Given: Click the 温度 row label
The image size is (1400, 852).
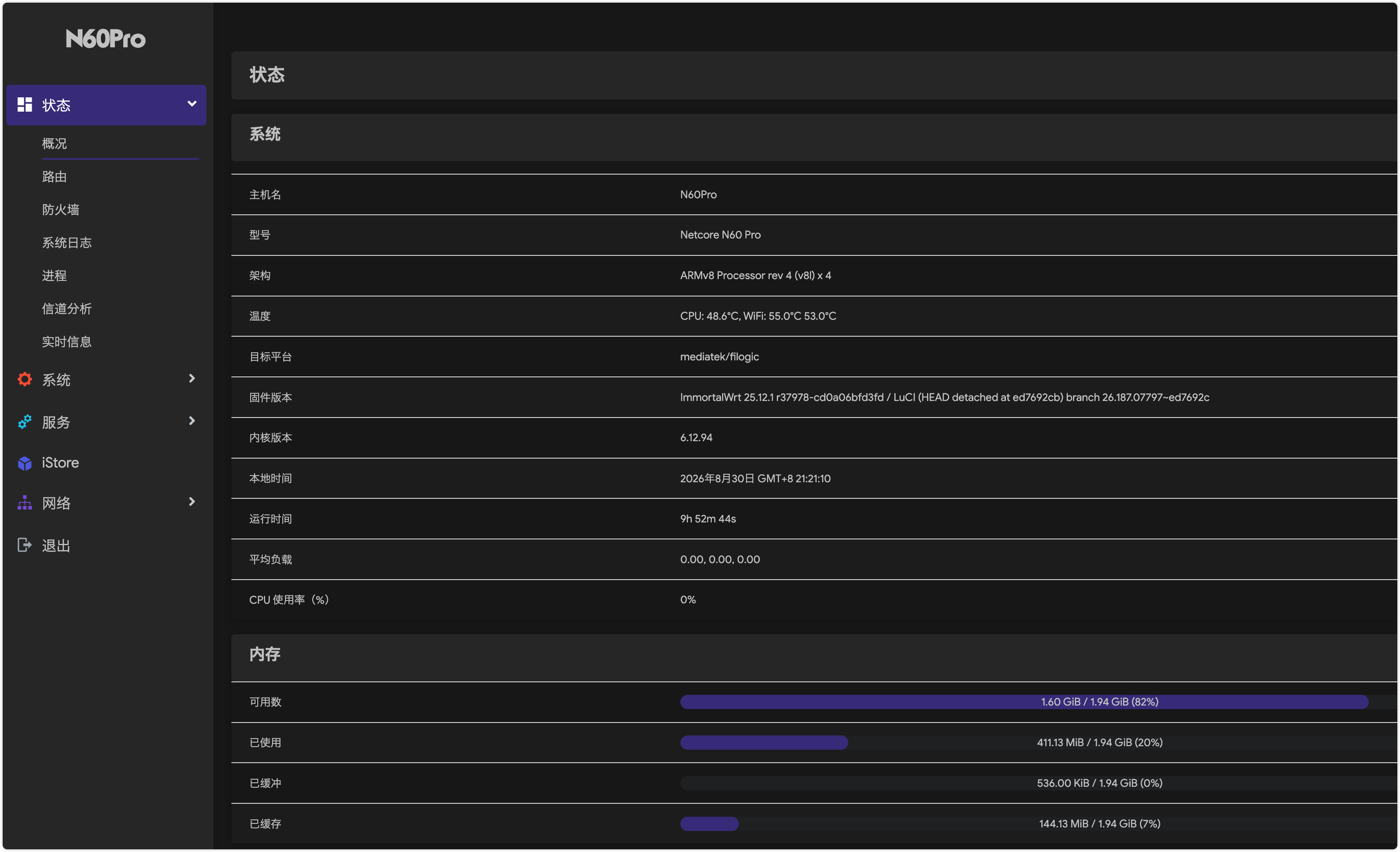Looking at the screenshot, I should pos(260,316).
